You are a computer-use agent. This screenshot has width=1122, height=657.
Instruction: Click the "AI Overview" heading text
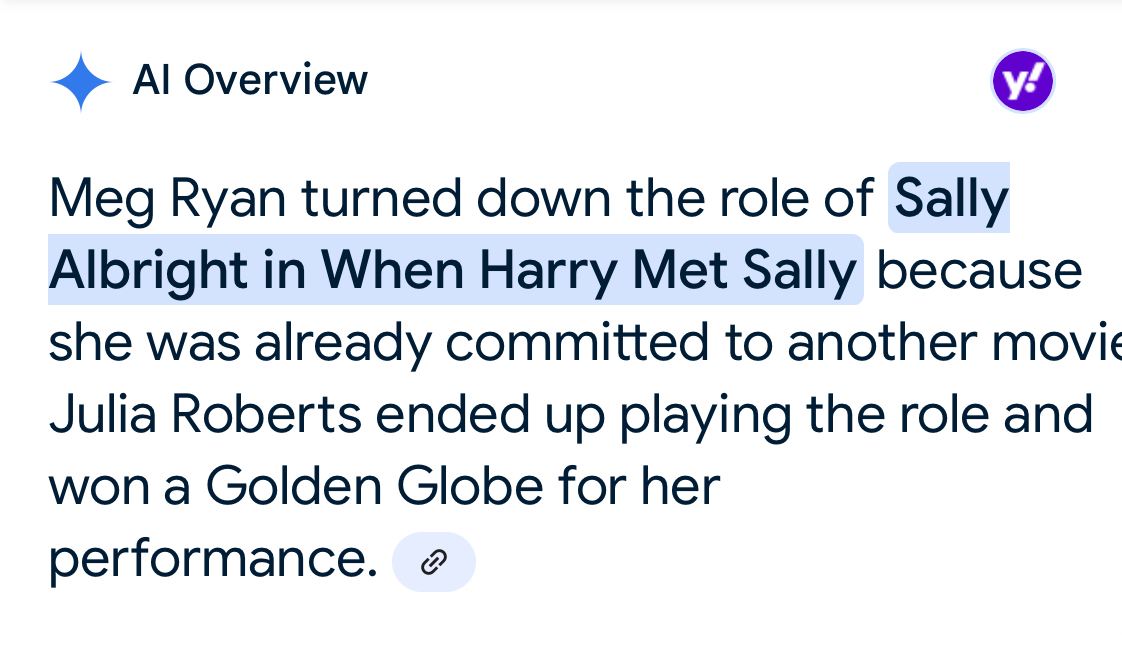pyautogui.click(x=250, y=80)
